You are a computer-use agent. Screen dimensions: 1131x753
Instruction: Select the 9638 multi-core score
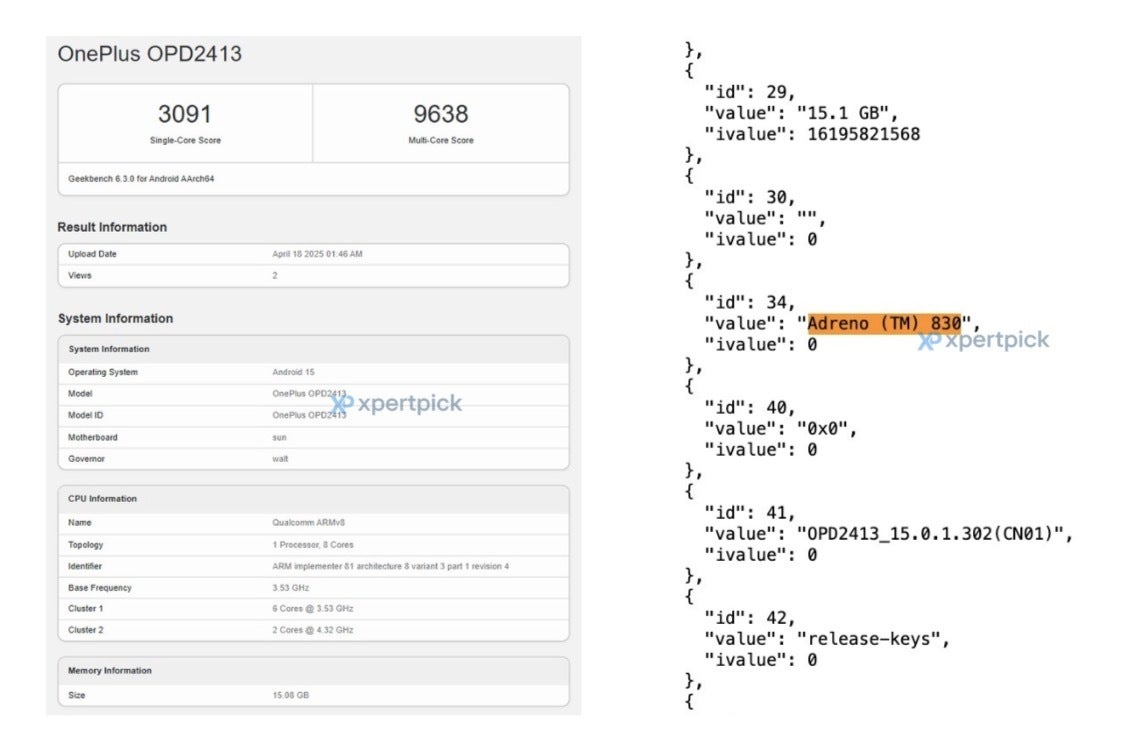[x=441, y=114]
